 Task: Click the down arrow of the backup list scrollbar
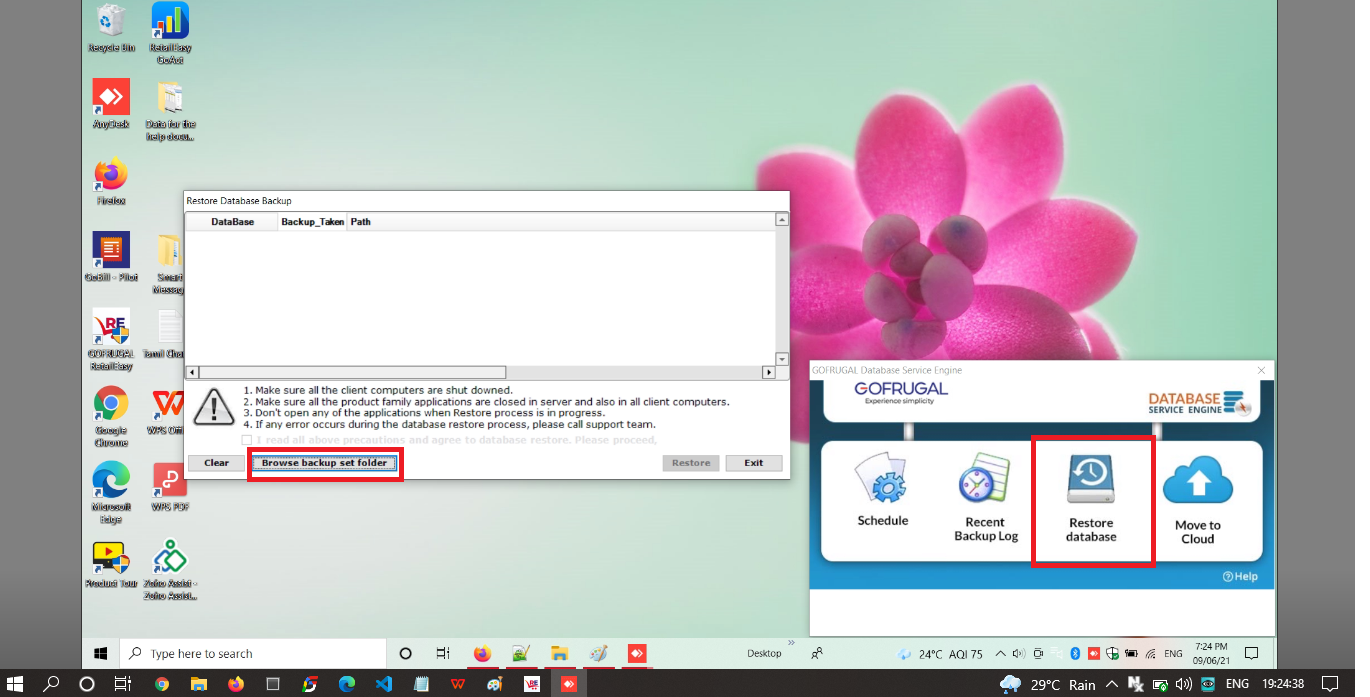tap(782, 358)
